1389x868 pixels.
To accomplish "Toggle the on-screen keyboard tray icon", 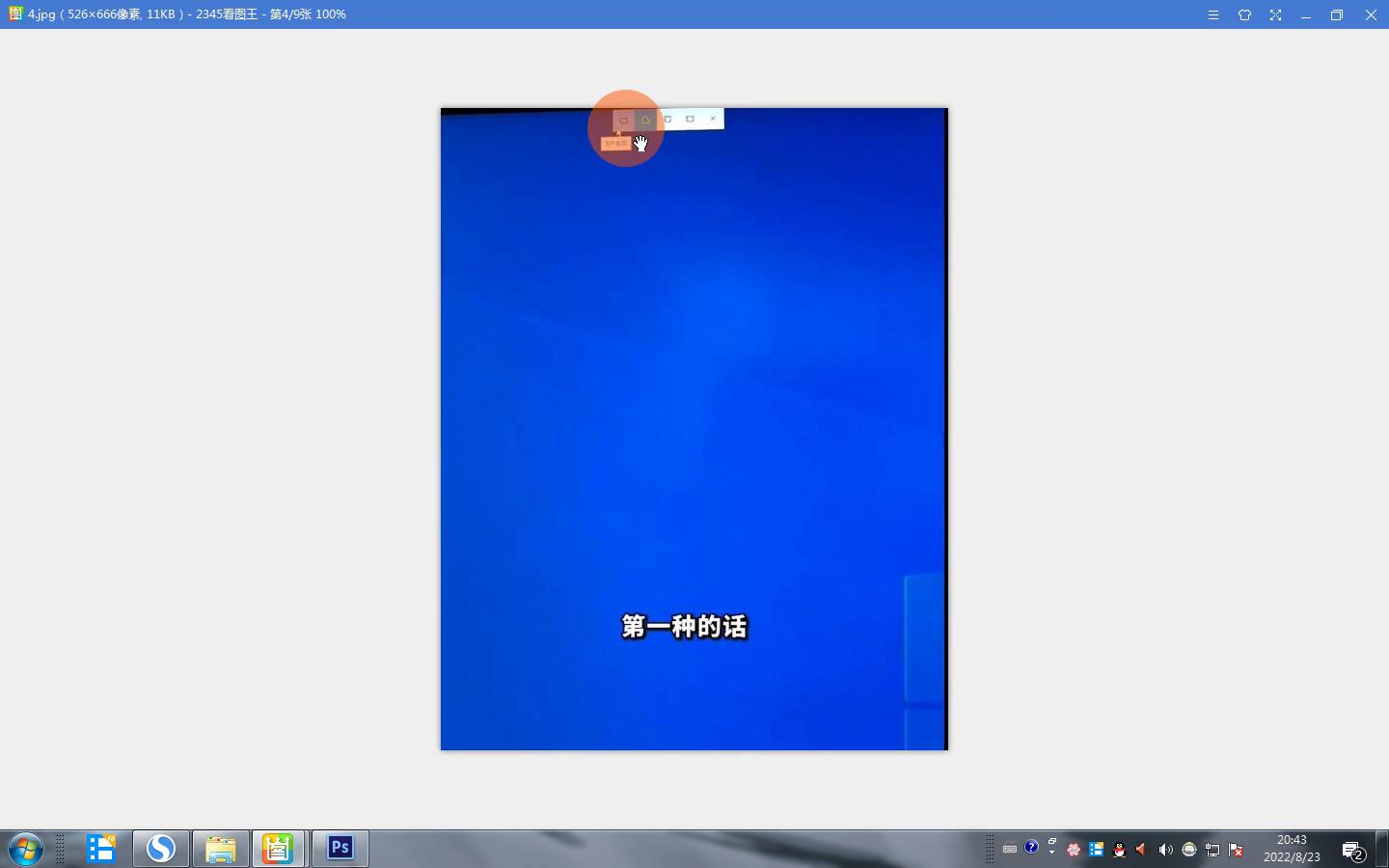I will (x=1010, y=849).
